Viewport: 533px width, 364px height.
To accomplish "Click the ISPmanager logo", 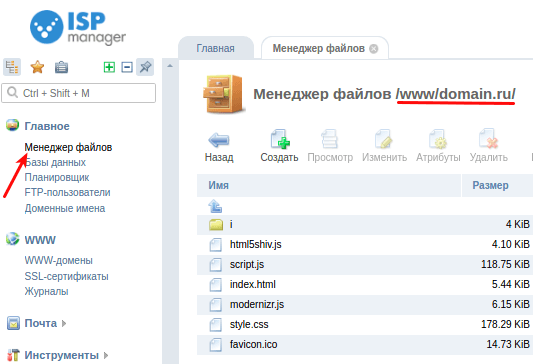I will (x=78, y=28).
